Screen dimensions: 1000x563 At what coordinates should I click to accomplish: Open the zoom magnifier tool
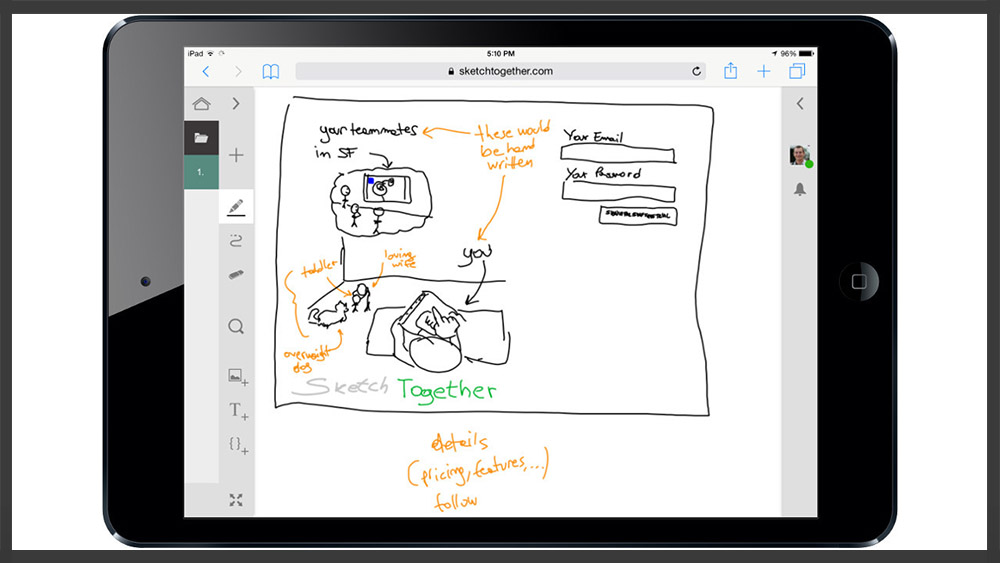coord(236,326)
